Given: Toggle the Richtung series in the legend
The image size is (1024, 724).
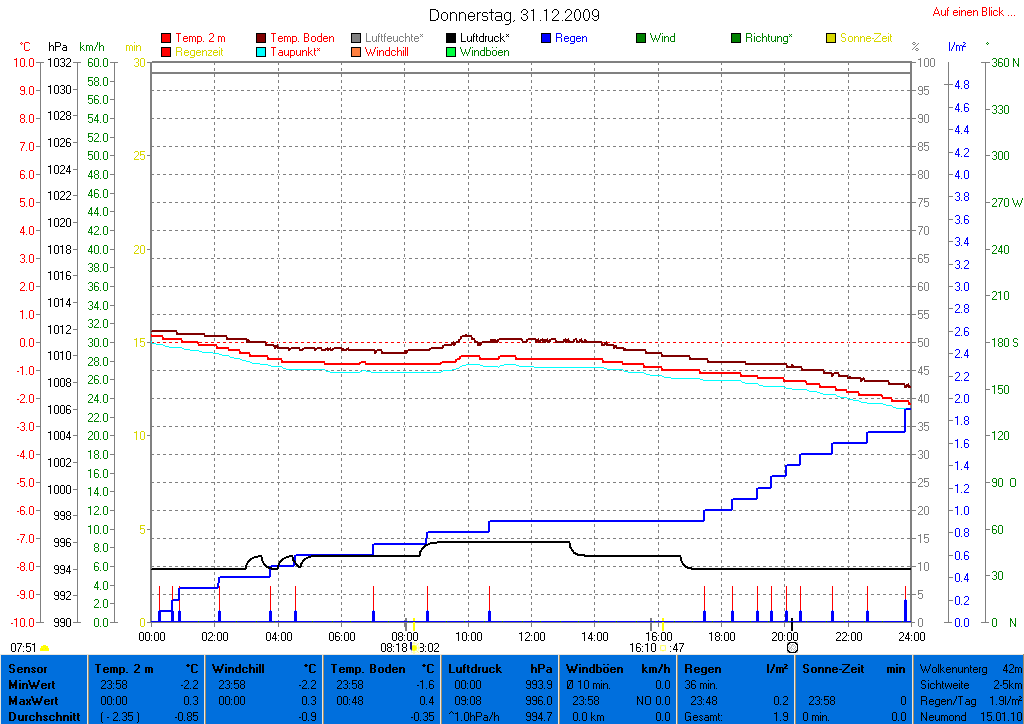Looking at the screenshot, I should point(767,38).
